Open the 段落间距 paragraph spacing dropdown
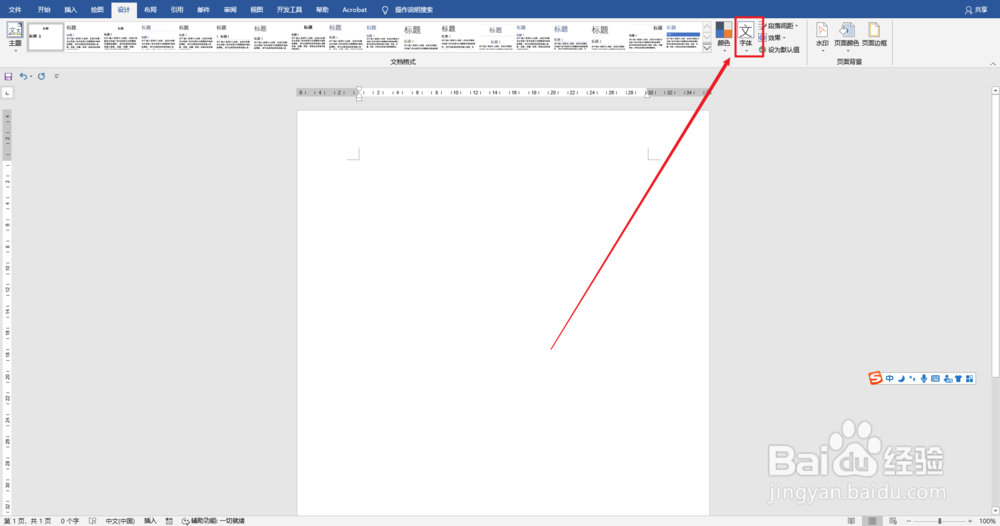Image resolution: width=1000 pixels, height=526 pixels. 779,26
